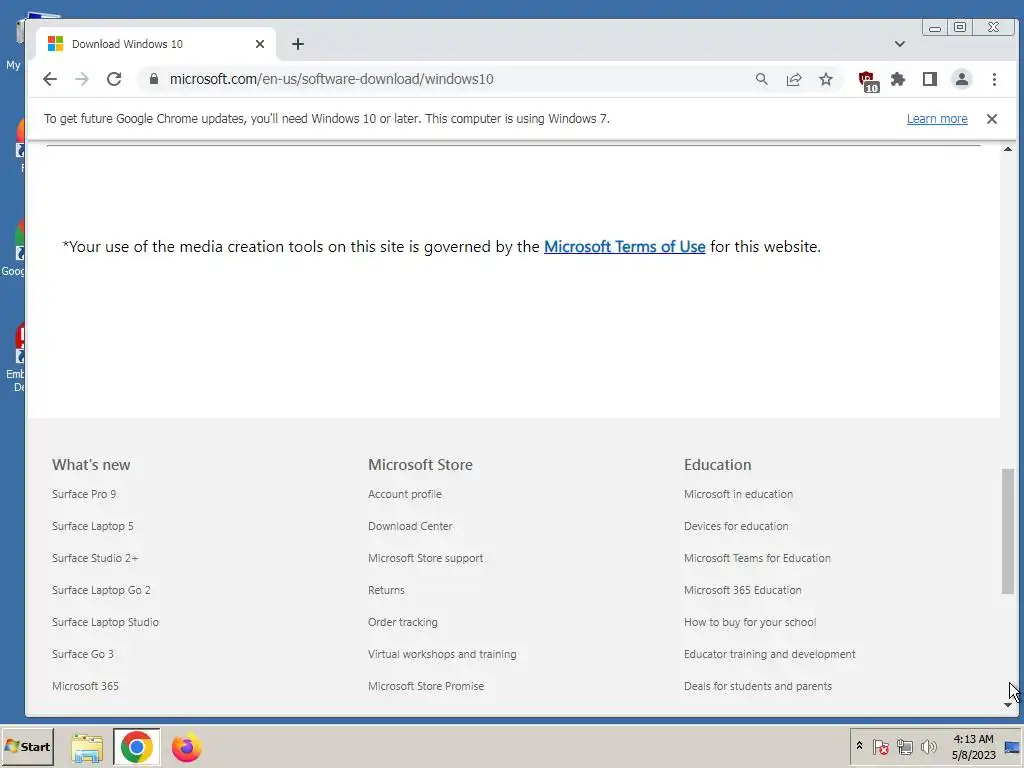Open the Returns link
Screen dimensions: 1024x768
click(386, 590)
